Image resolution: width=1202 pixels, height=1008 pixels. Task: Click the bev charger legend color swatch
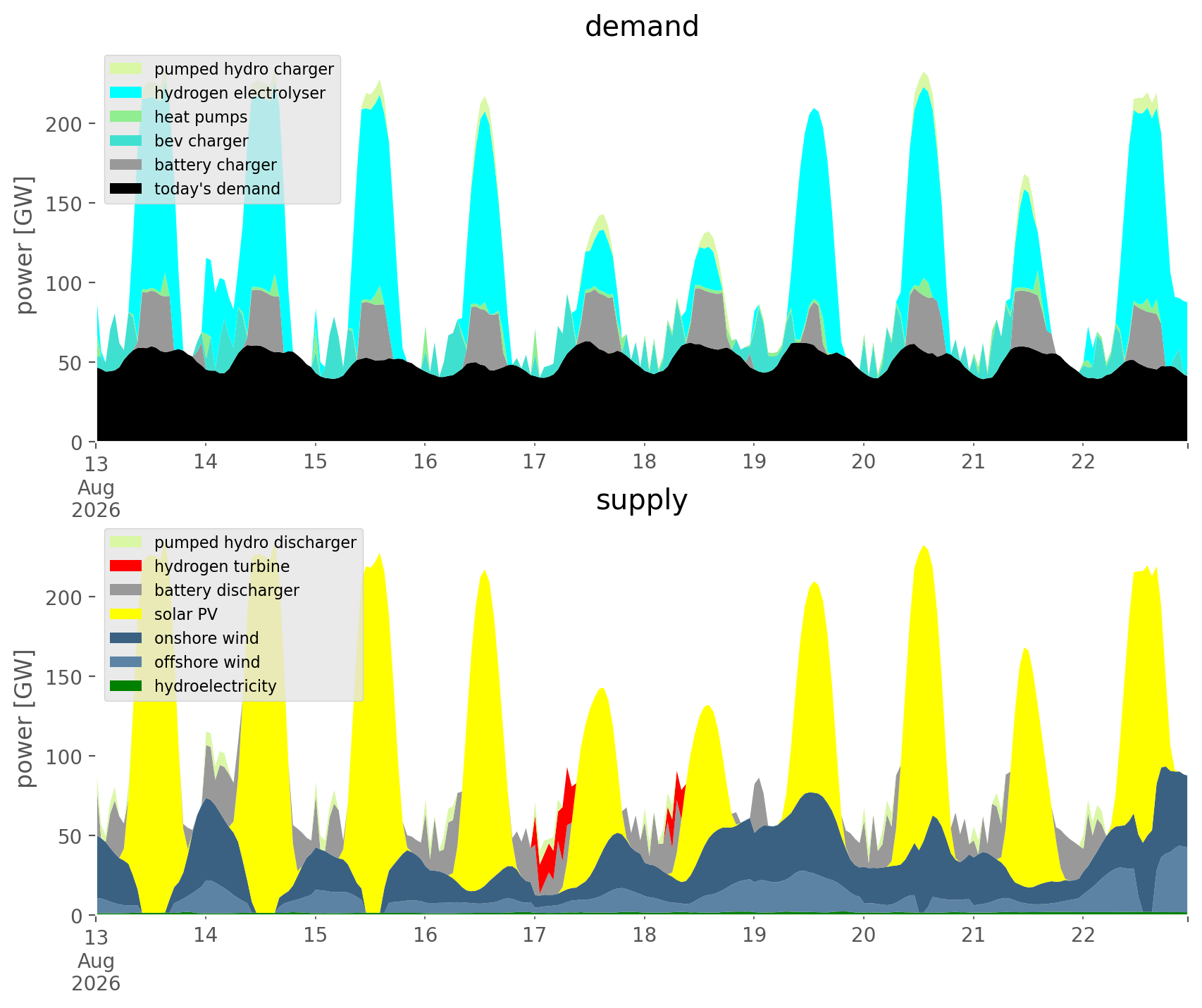[x=126, y=141]
